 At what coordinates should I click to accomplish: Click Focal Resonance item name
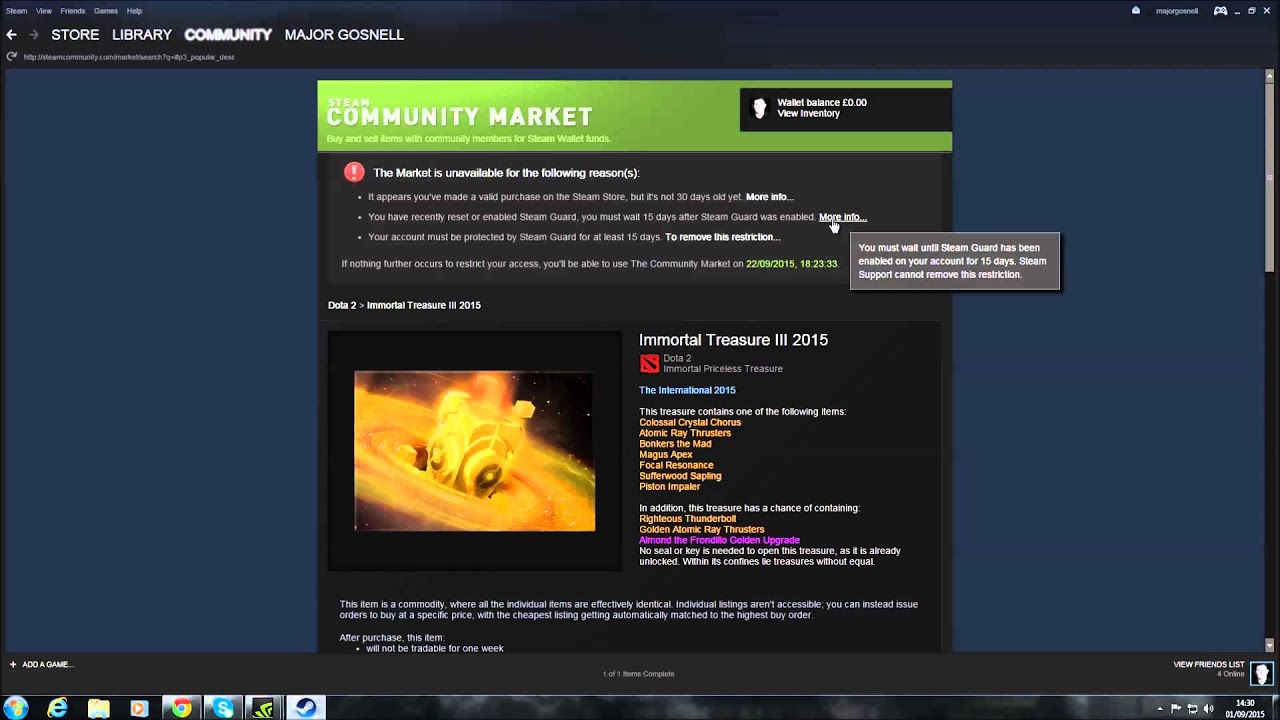(x=676, y=465)
